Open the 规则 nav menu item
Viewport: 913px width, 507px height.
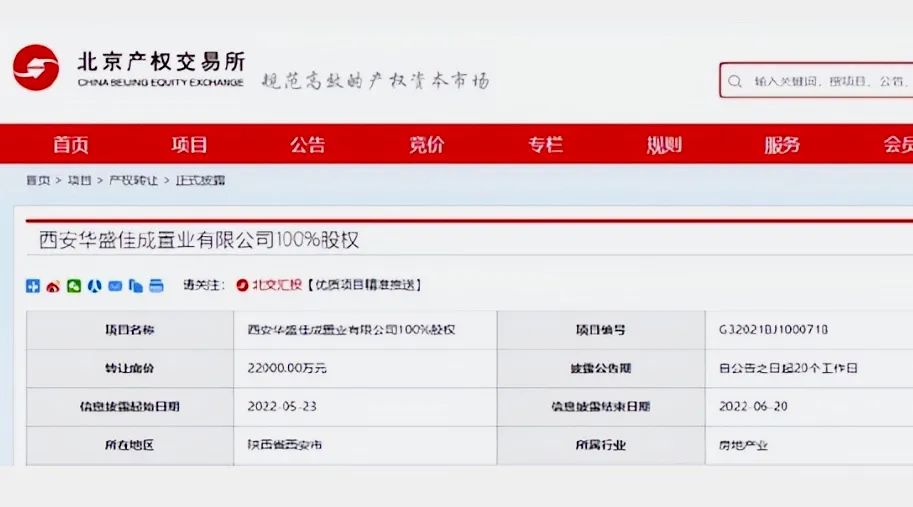point(664,144)
